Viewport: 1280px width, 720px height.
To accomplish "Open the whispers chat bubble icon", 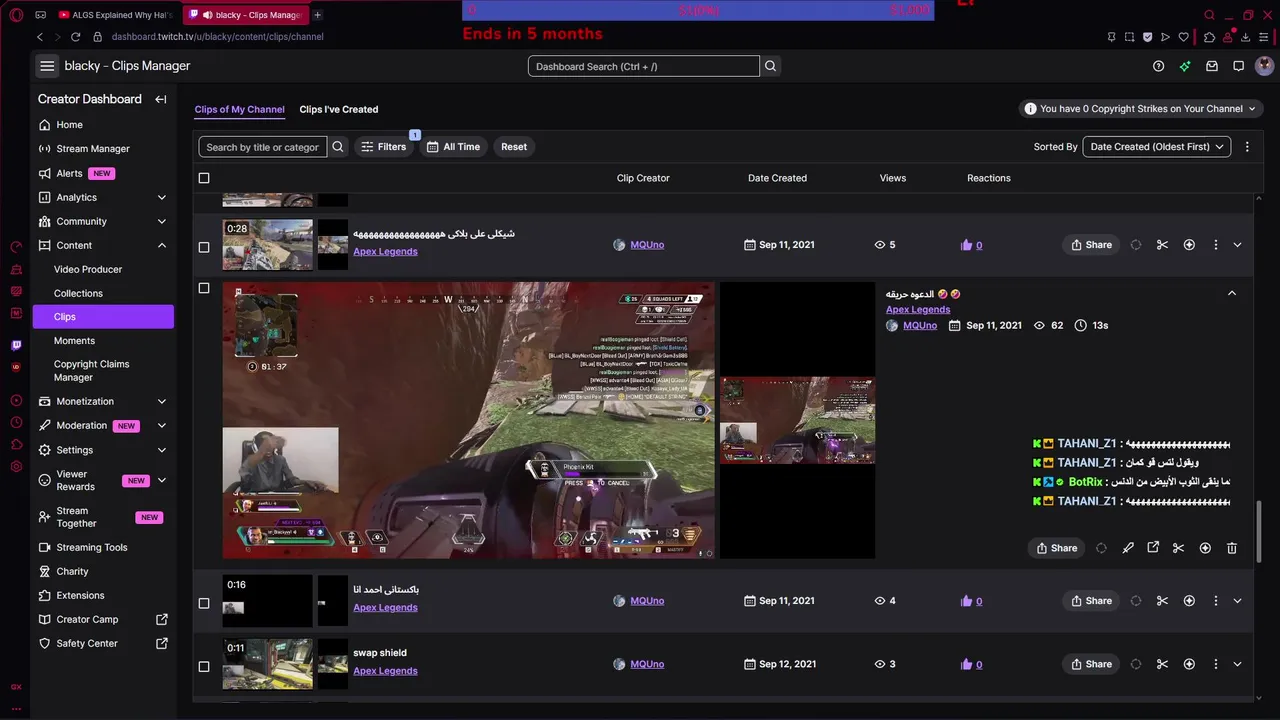I will pos(1238,66).
